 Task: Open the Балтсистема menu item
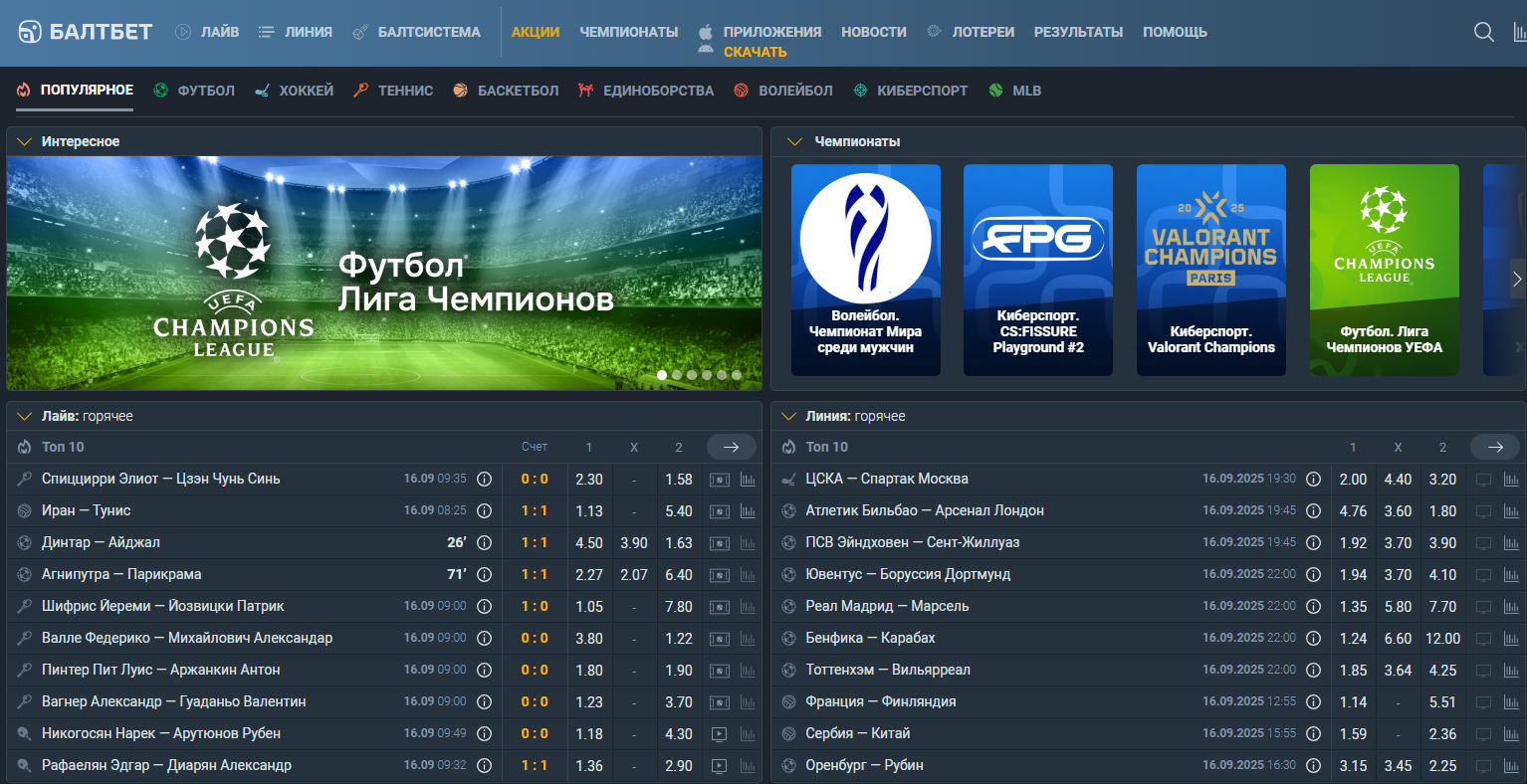click(416, 32)
